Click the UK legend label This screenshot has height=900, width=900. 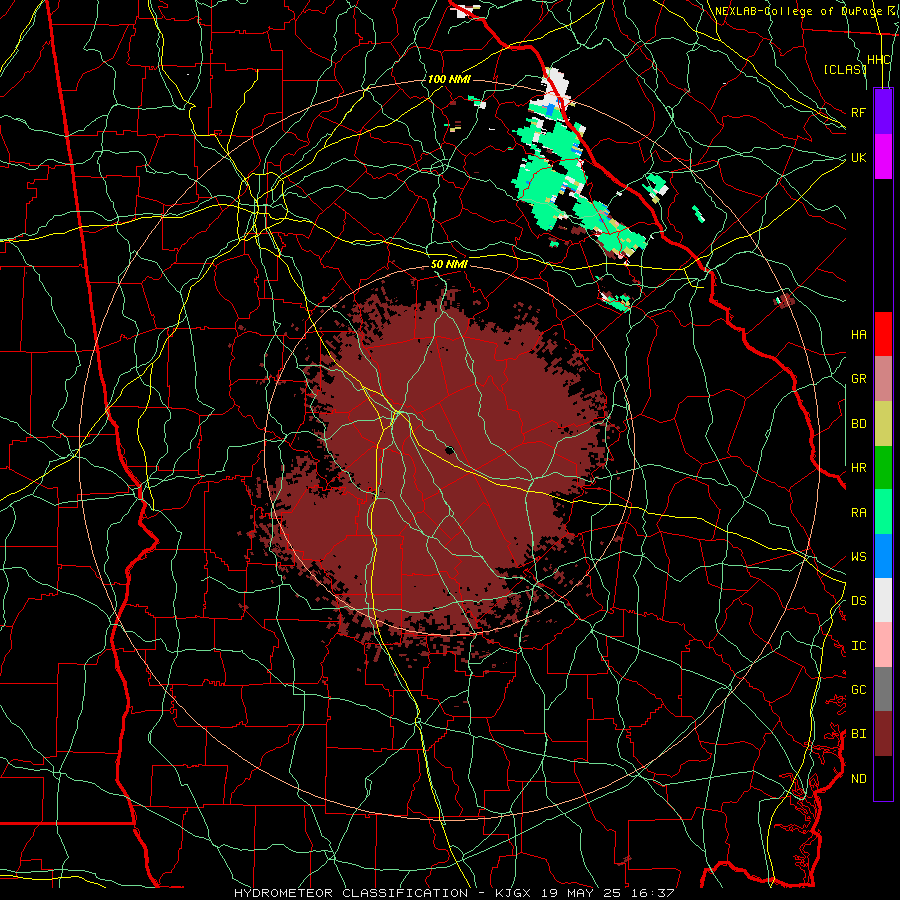859,157
